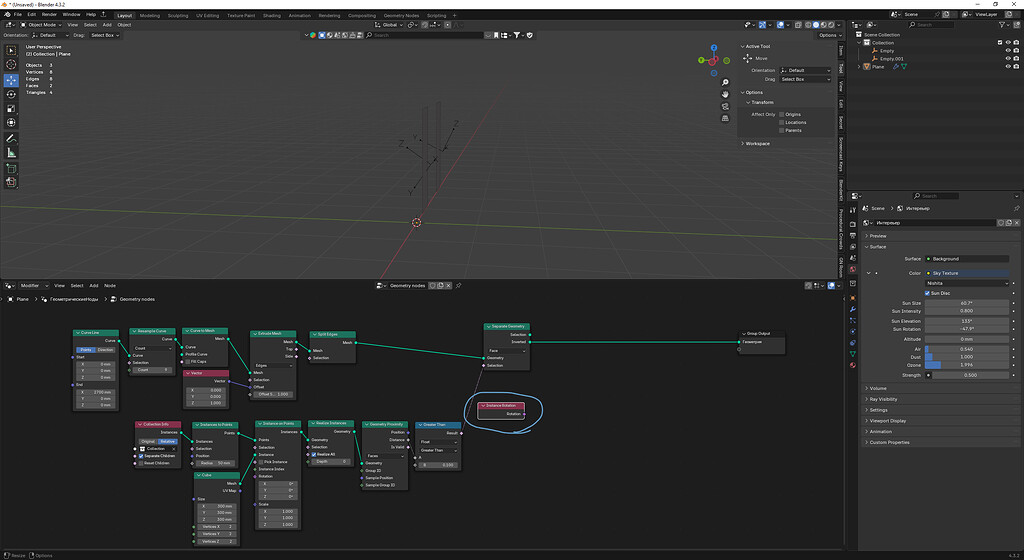Open the Output properties tab icon
The width and height of the screenshot is (1024, 560).
click(853, 236)
